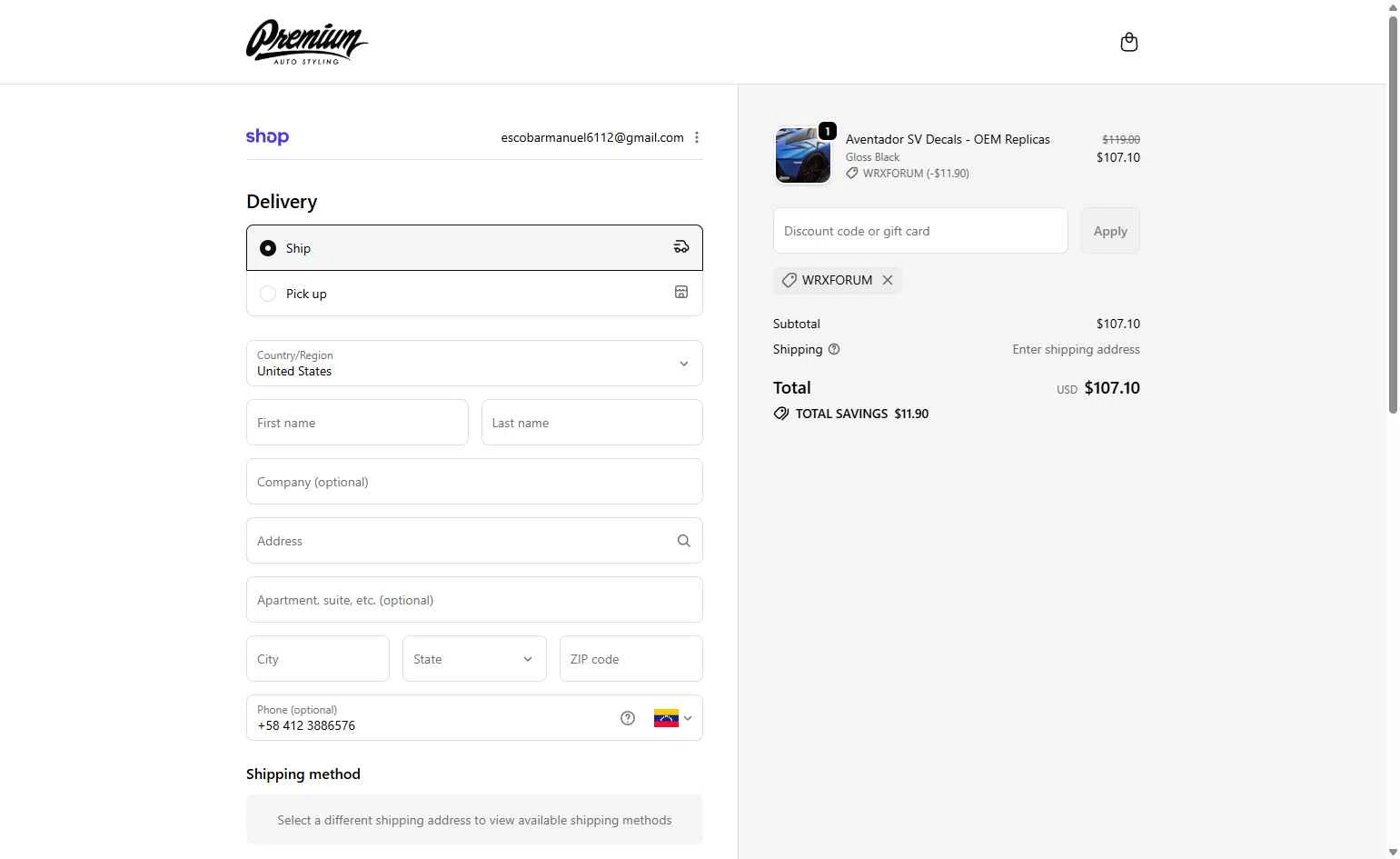Screen dimensions: 1400x859
Task: Click the Apply discount button
Action: pos(1110,231)
